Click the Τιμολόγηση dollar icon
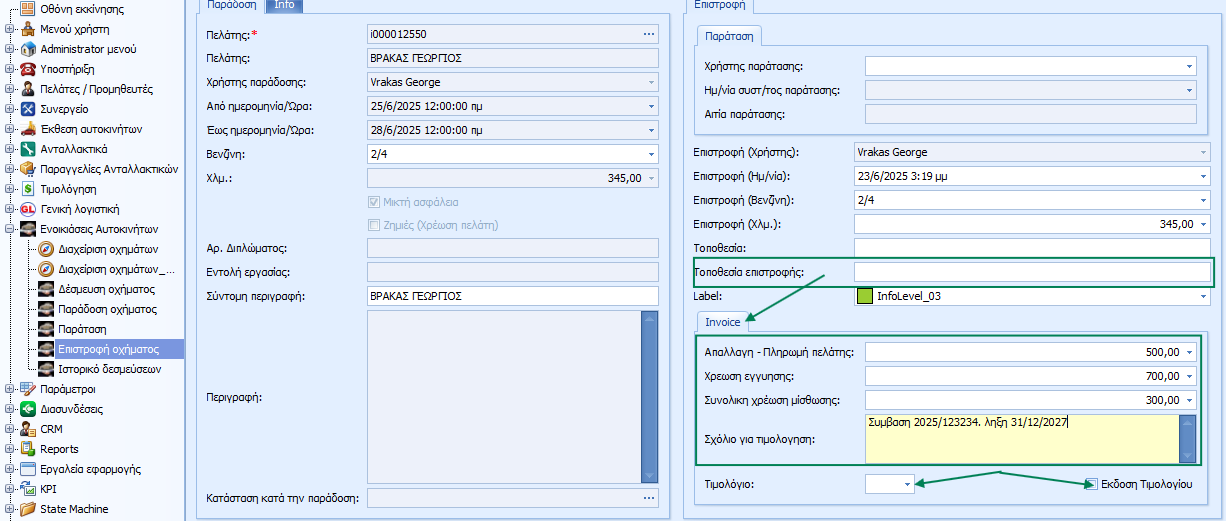1226x521 pixels. coord(29,189)
